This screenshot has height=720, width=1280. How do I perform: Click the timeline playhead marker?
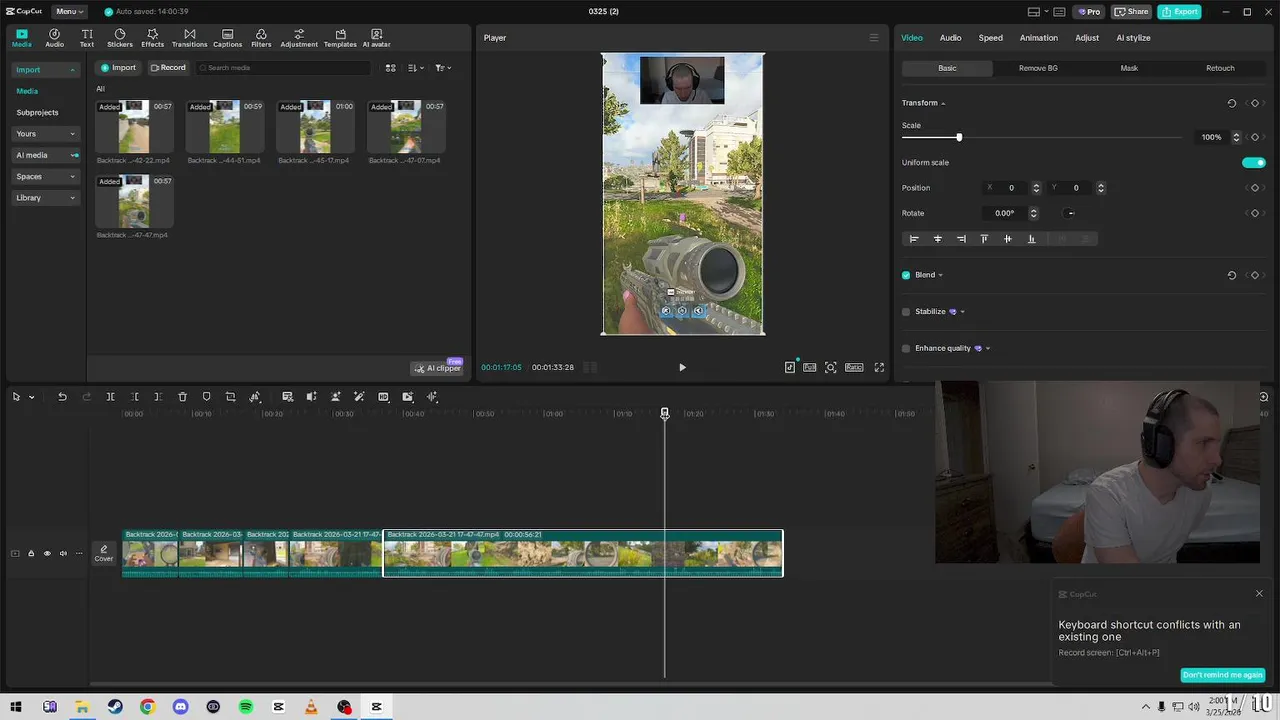664,413
